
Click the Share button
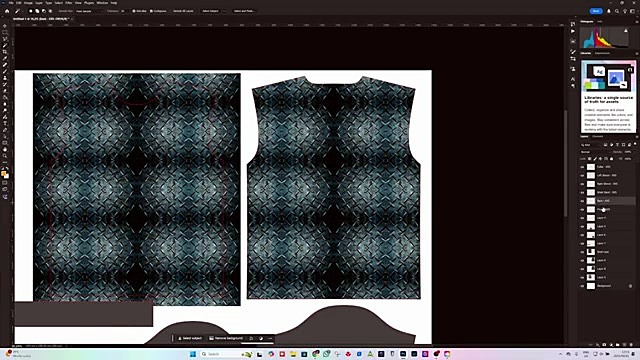[596, 11]
